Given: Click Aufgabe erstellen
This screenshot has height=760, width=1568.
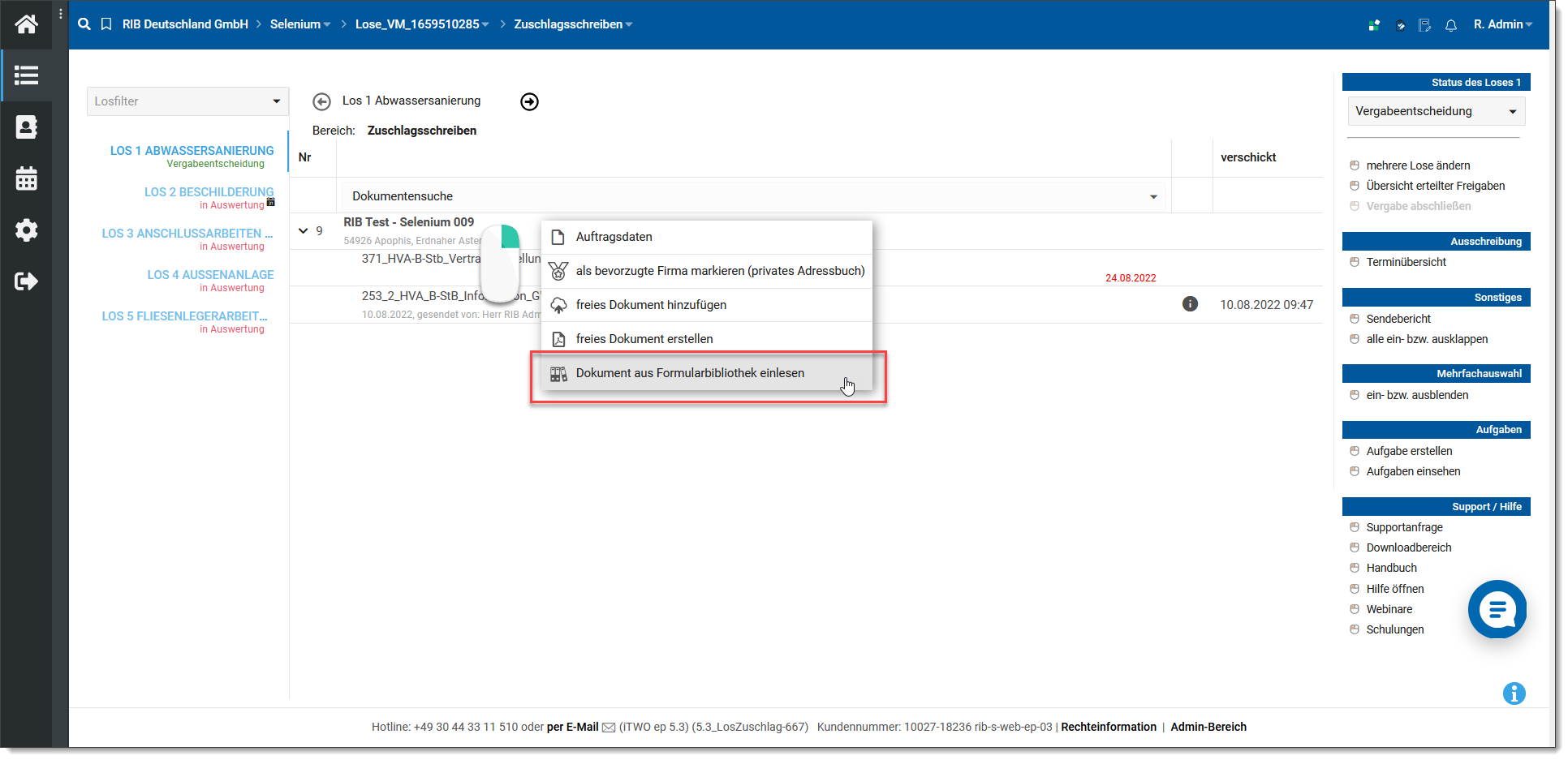Looking at the screenshot, I should 1409,451.
